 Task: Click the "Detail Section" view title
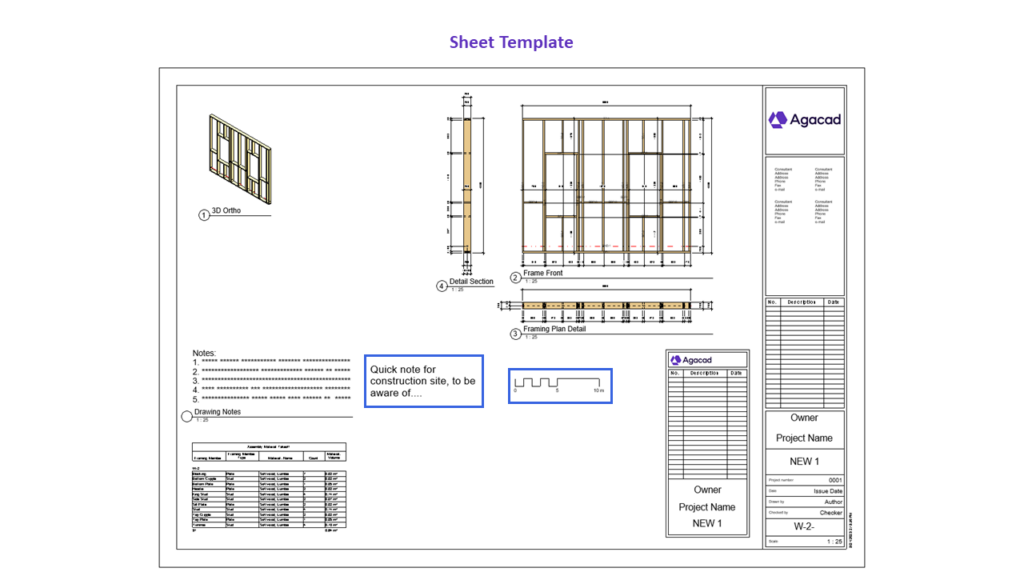tap(471, 281)
